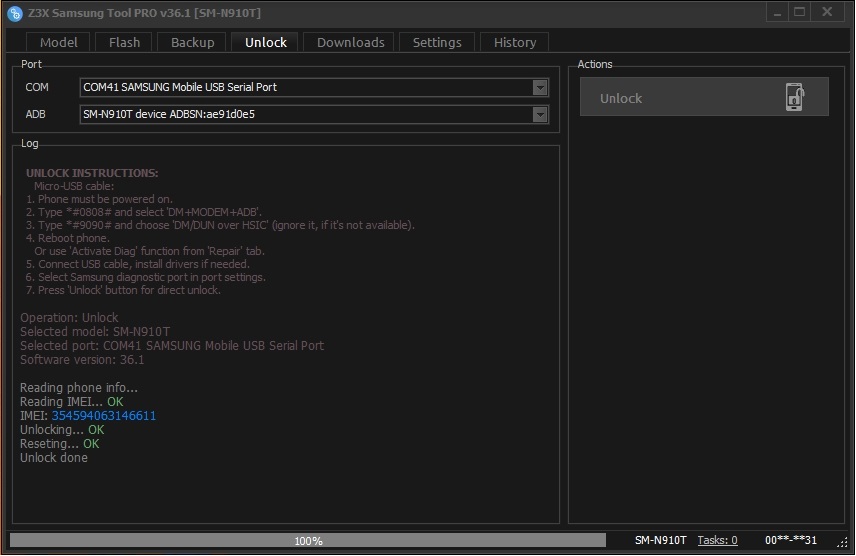856x556 pixels.
Task: Click the 100% progress bar
Action: coord(308,540)
